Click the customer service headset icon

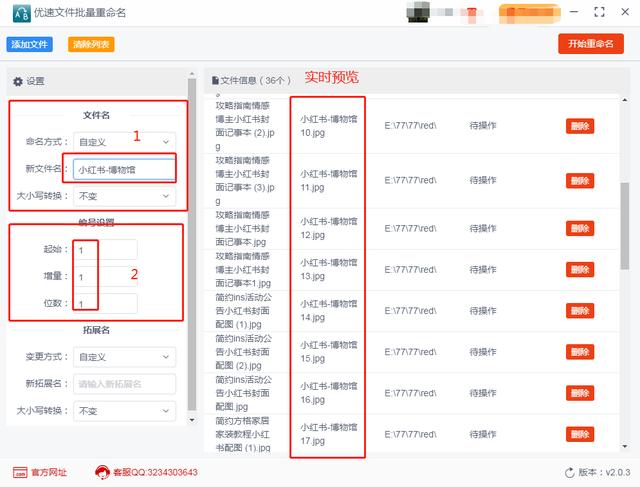(102, 472)
